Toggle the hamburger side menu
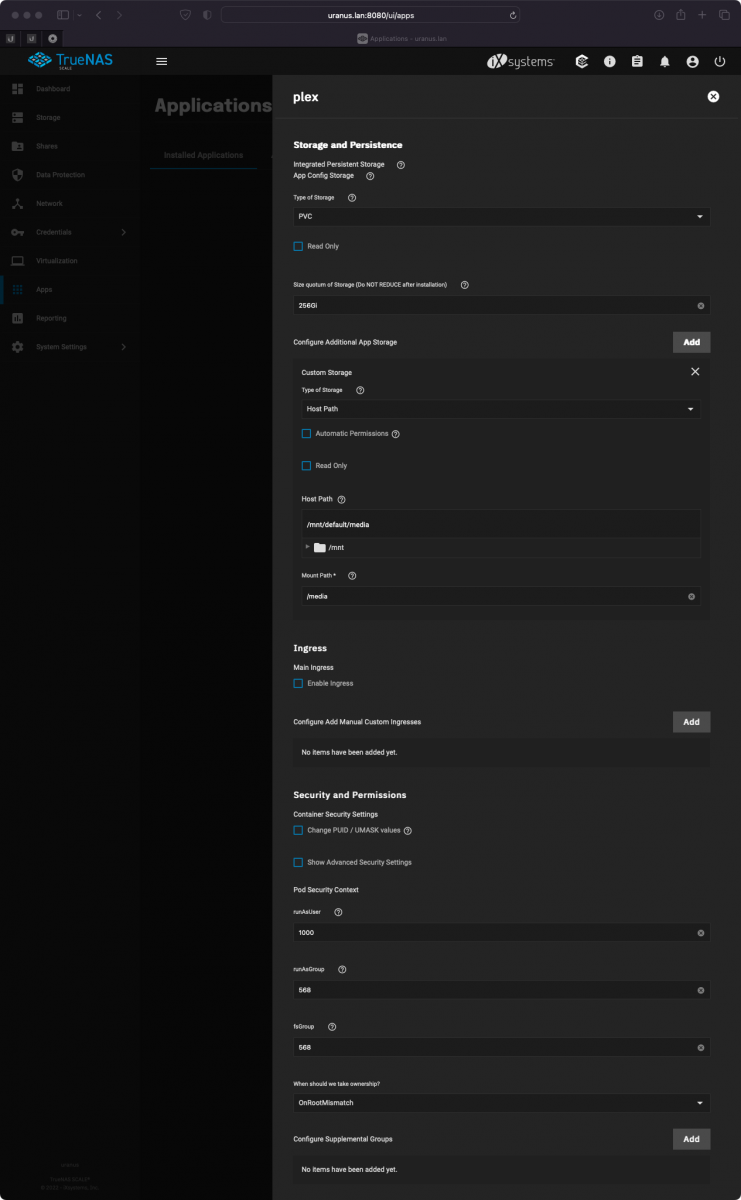The height and width of the screenshot is (1200, 741). click(x=162, y=61)
